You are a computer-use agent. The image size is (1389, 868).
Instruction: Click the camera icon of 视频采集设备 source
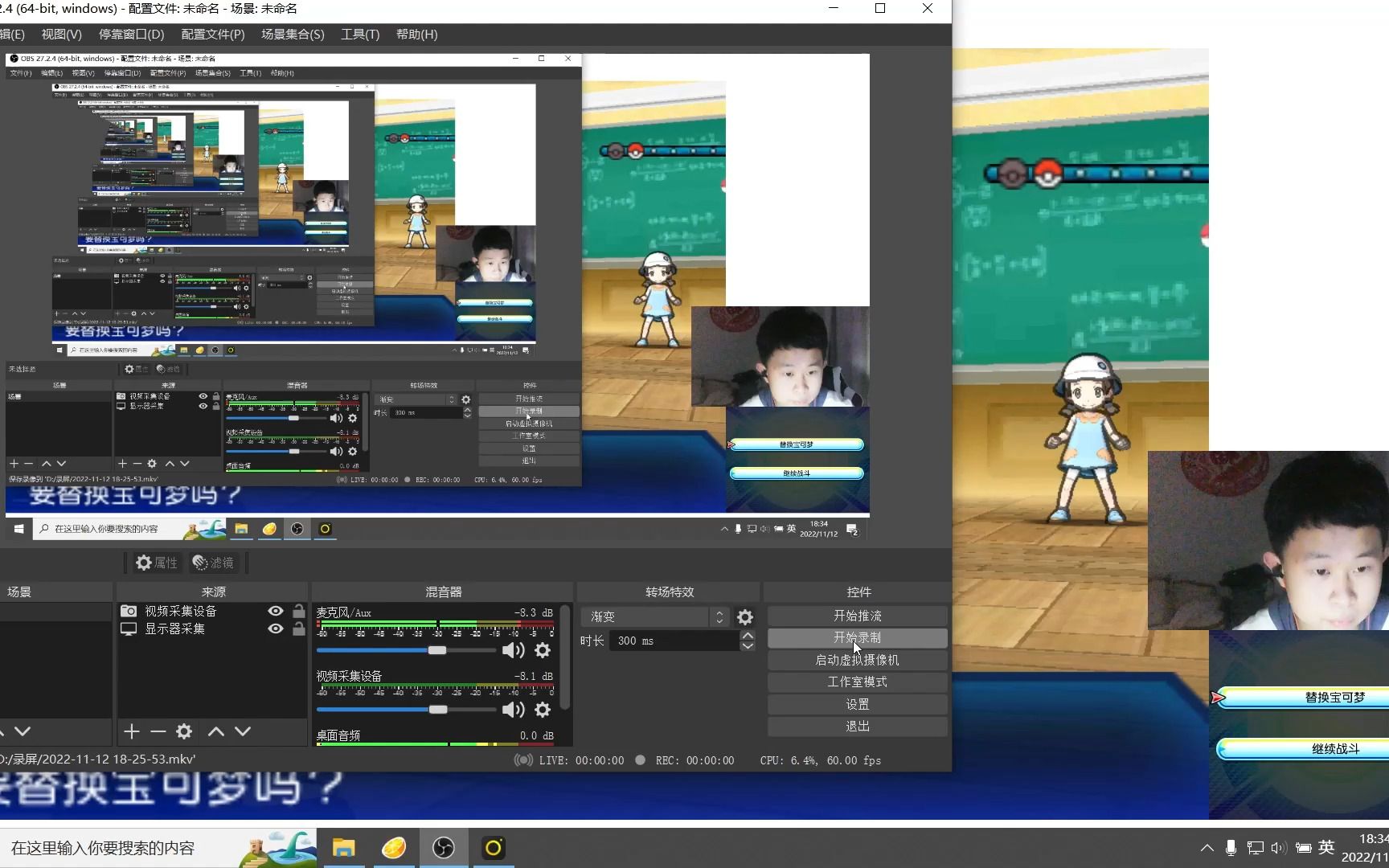pyautogui.click(x=129, y=611)
